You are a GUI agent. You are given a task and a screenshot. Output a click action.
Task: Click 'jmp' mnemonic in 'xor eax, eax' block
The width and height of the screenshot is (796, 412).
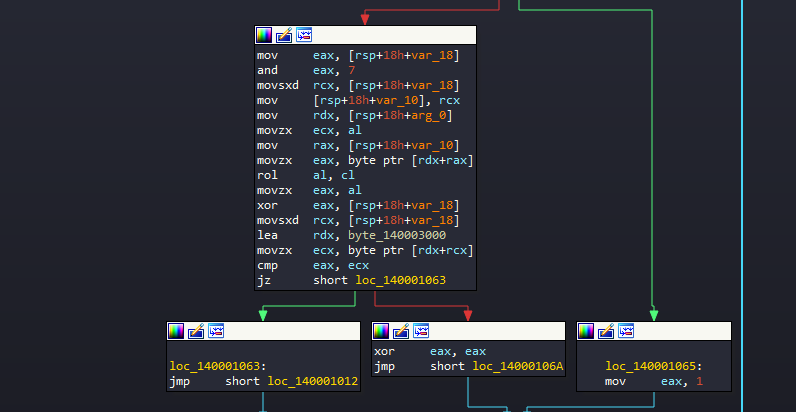tap(384, 366)
